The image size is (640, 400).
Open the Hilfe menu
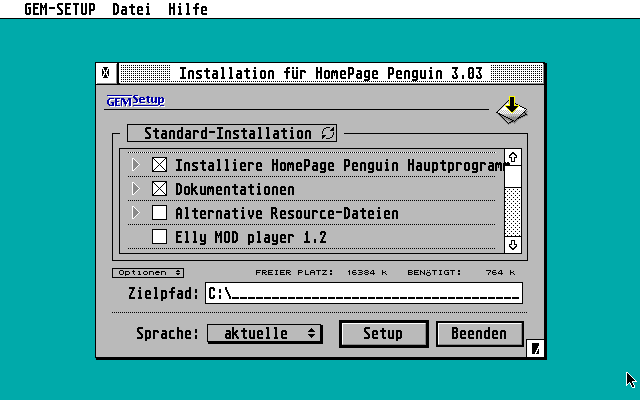coord(188,9)
